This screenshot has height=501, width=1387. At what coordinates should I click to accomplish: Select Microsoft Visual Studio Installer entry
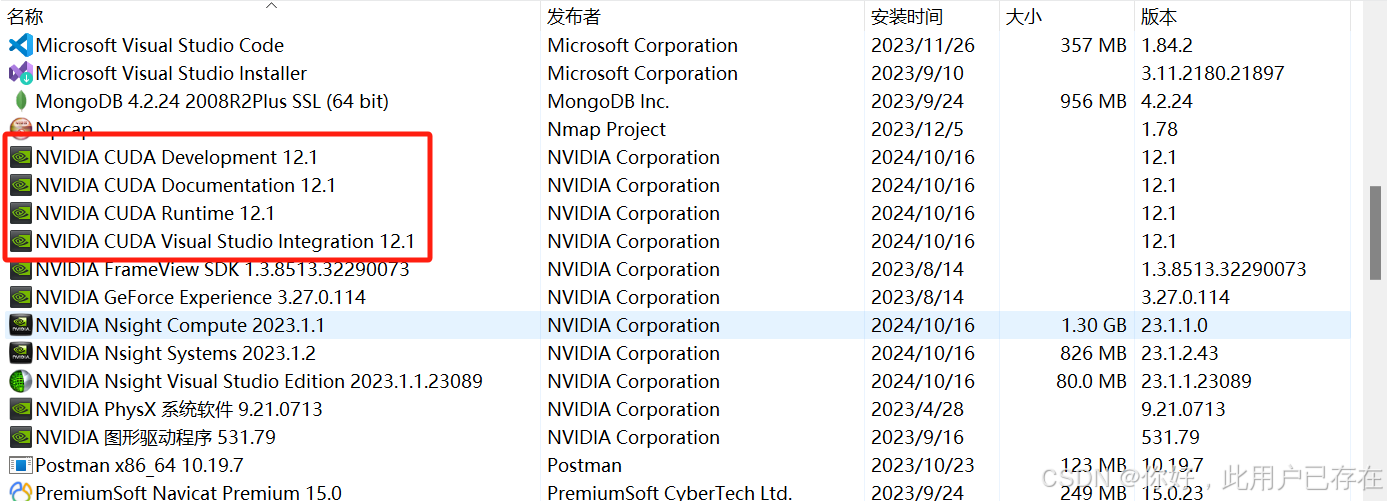pyautogui.click(x=171, y=73)
